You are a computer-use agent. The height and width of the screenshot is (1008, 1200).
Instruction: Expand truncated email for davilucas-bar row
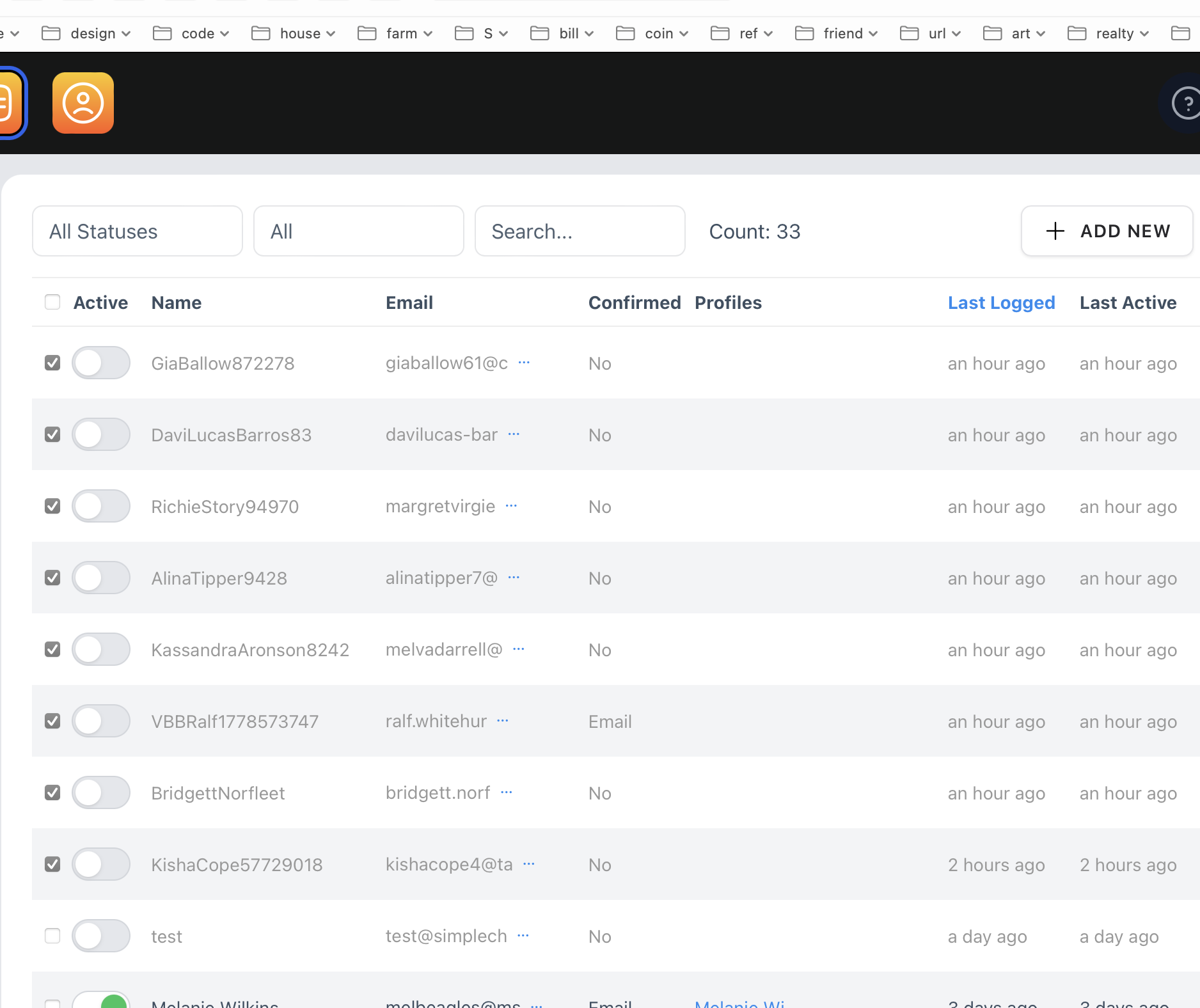pos(514,434)
